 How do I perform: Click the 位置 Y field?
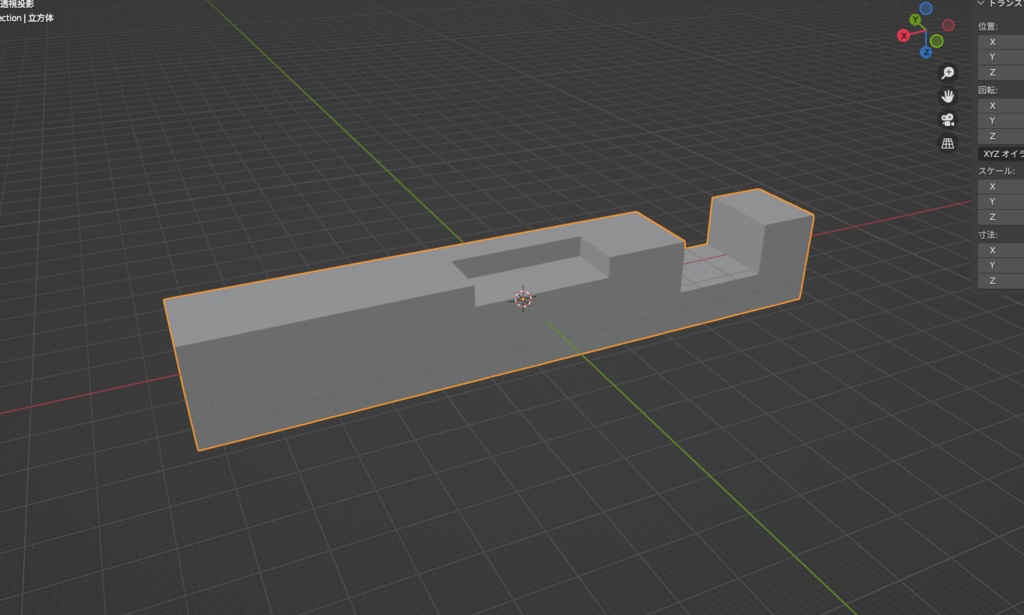click(1001, 57)
